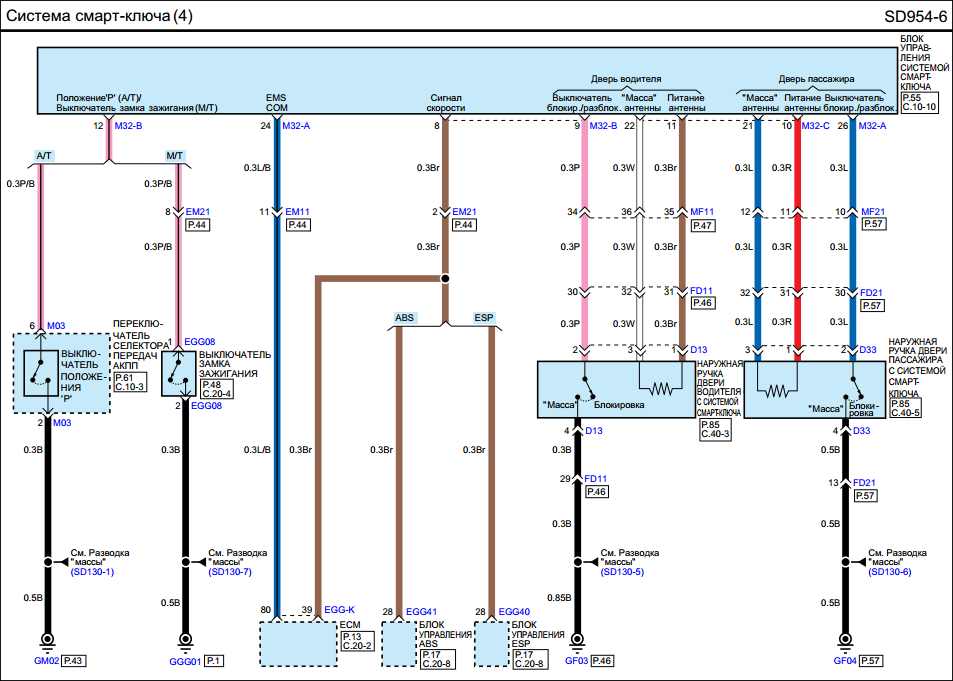The height and width of the screenshot is (681, 953).
Task: Open the SD130-1 ground distribution link
Action: click(x=92, y=571)
